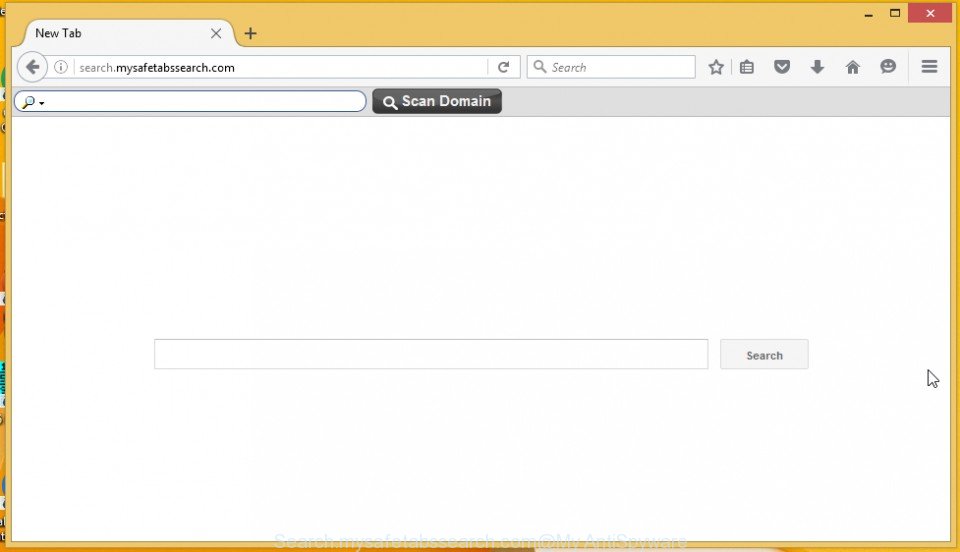
Task: Reload the current page
Action: pos(503,67)
